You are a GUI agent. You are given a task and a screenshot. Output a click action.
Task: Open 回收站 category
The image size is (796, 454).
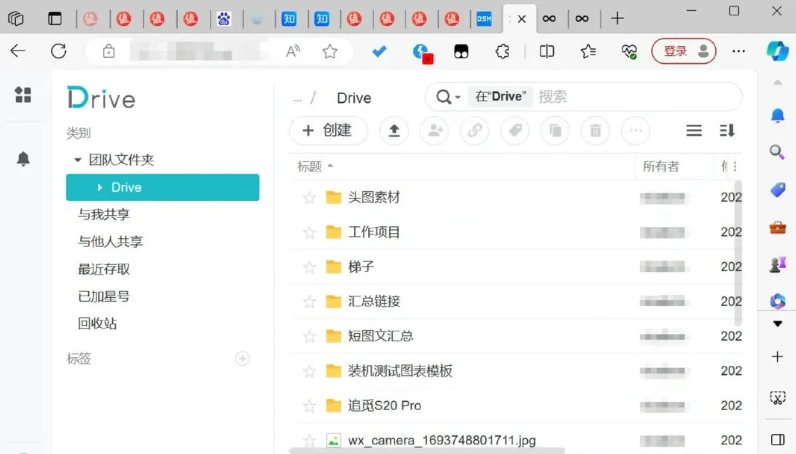coord(97,323)
